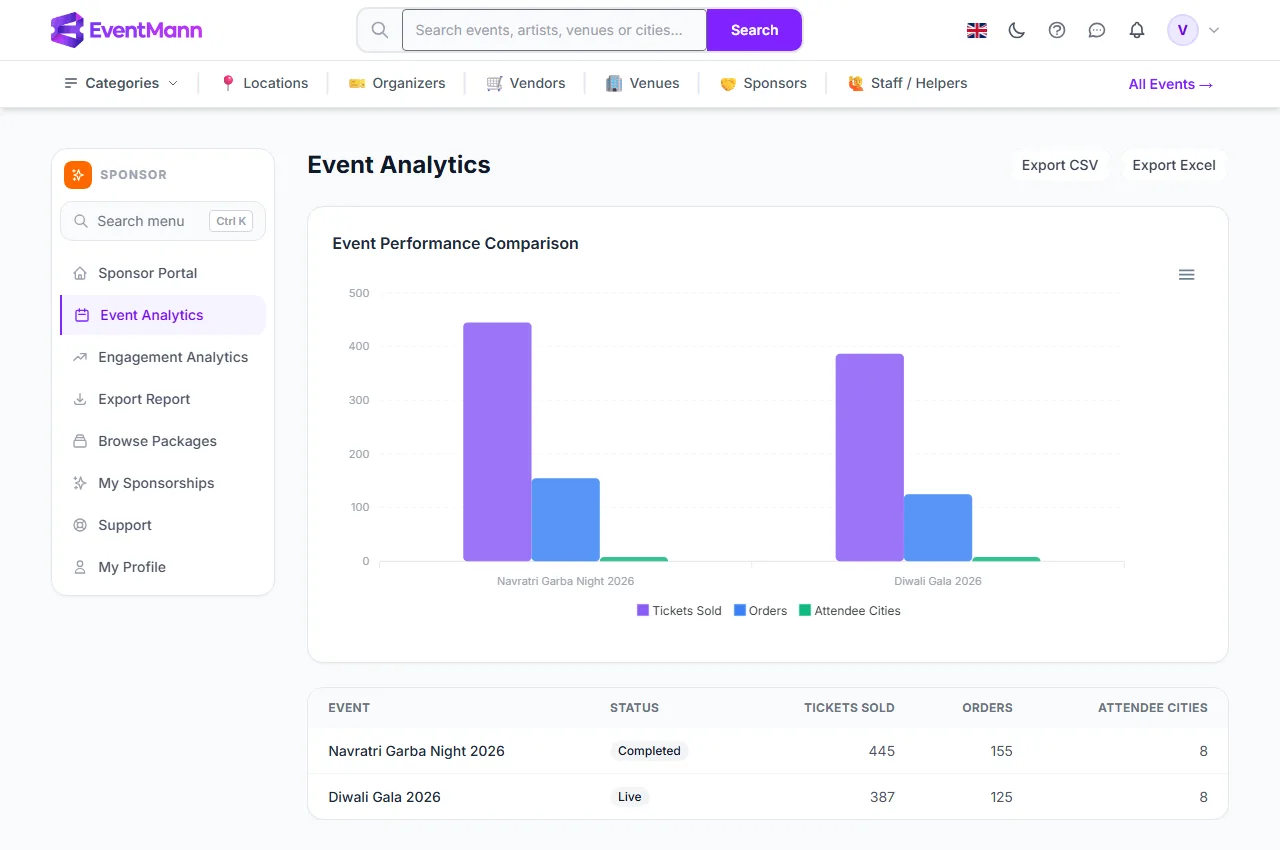Viewport: 1280px width, 850px height.
Task: Follow the All Events link
Action: 1171,84
